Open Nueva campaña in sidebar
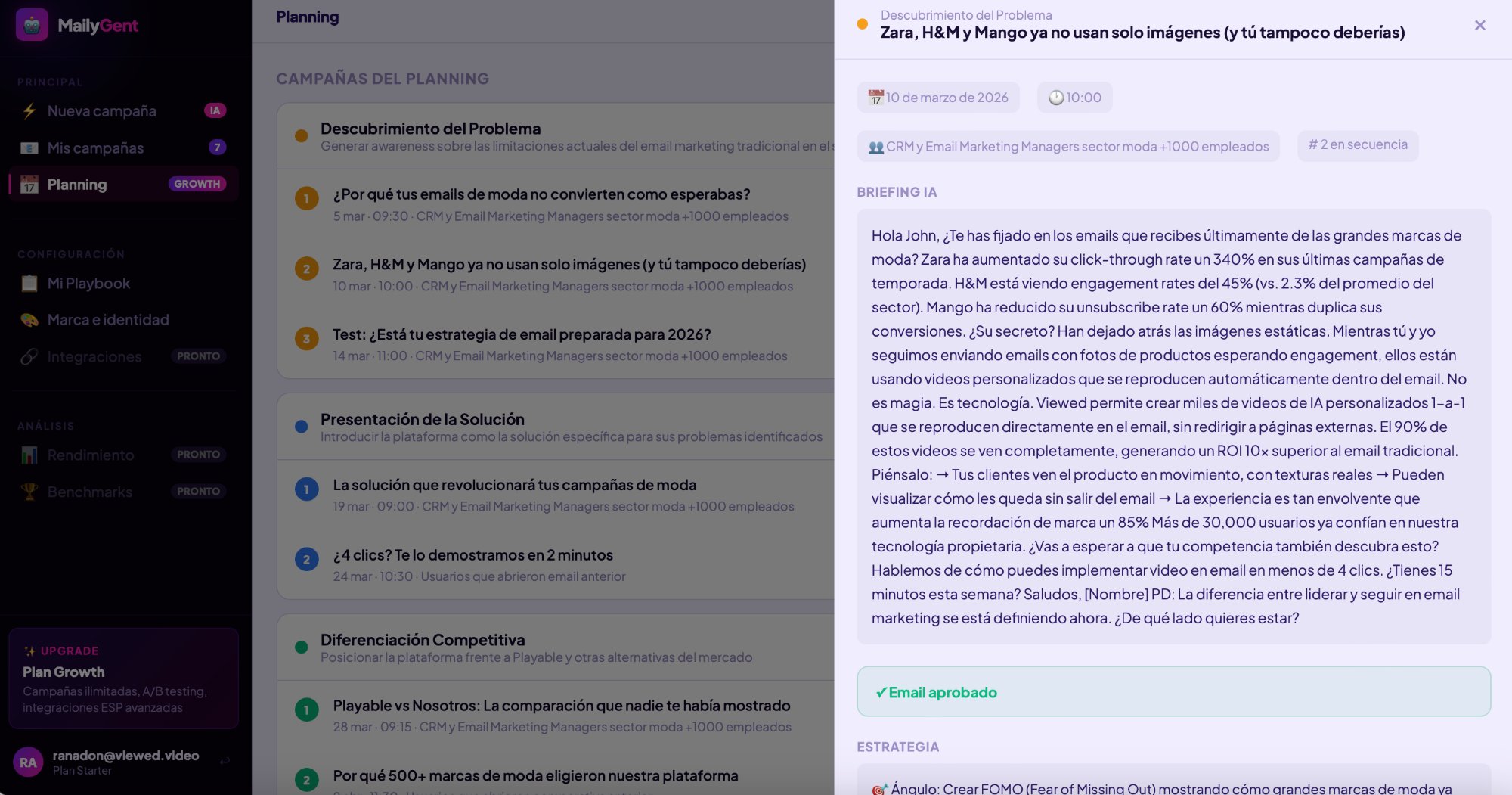Viewport: 1512px width, 795px height. coord(124,111)
